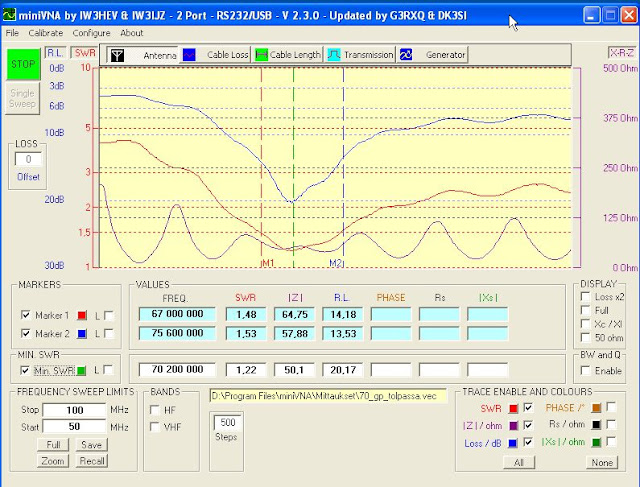The image size is (640, 487).
Task: Click the Start frequency field
Action: pos(74,427)
